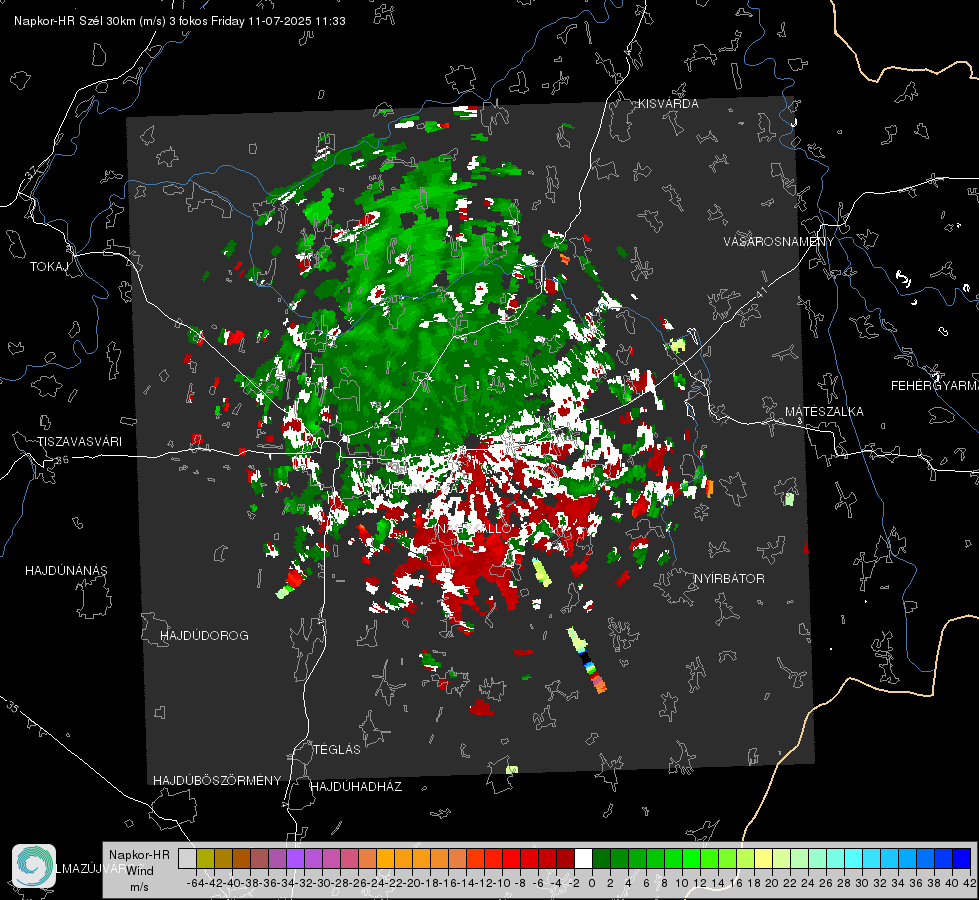Click the swirl logo icon bottom-left

34,866
